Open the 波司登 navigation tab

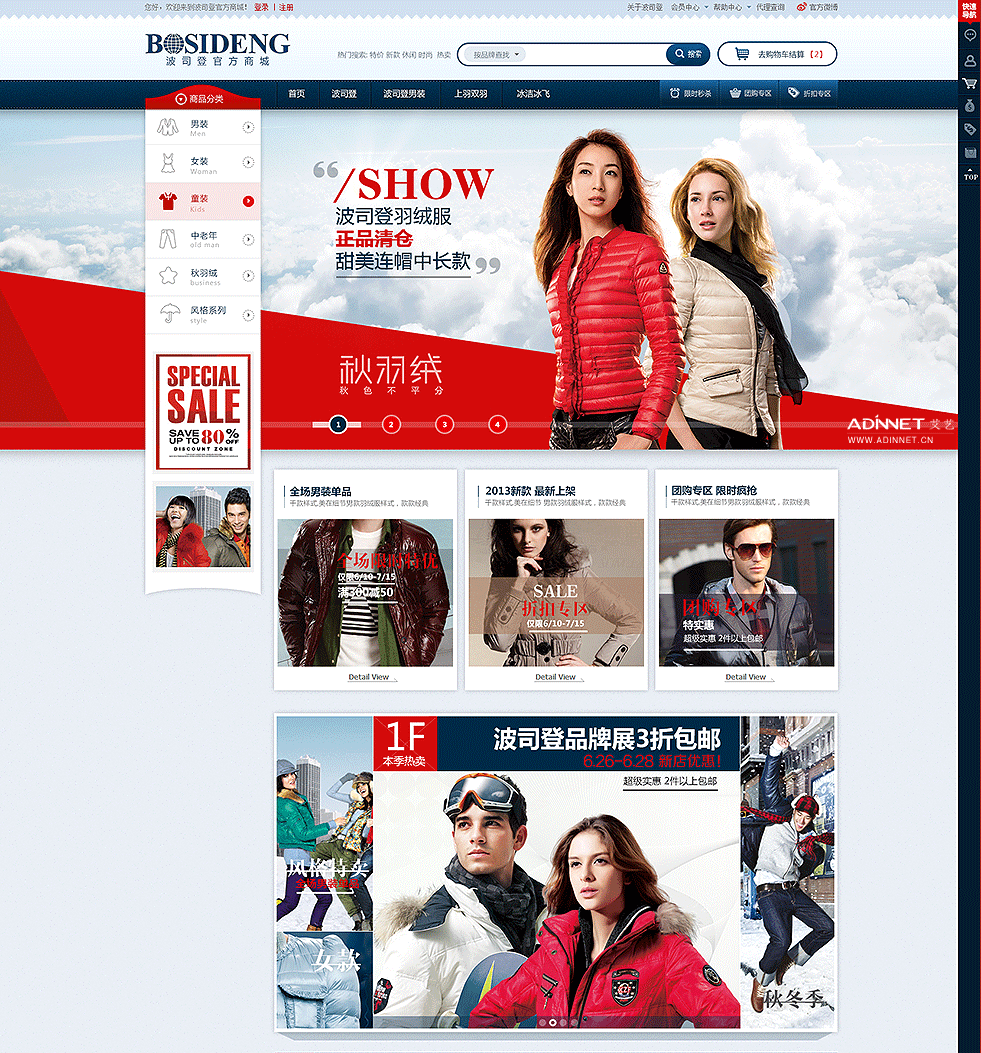click(x=344, y=94)
